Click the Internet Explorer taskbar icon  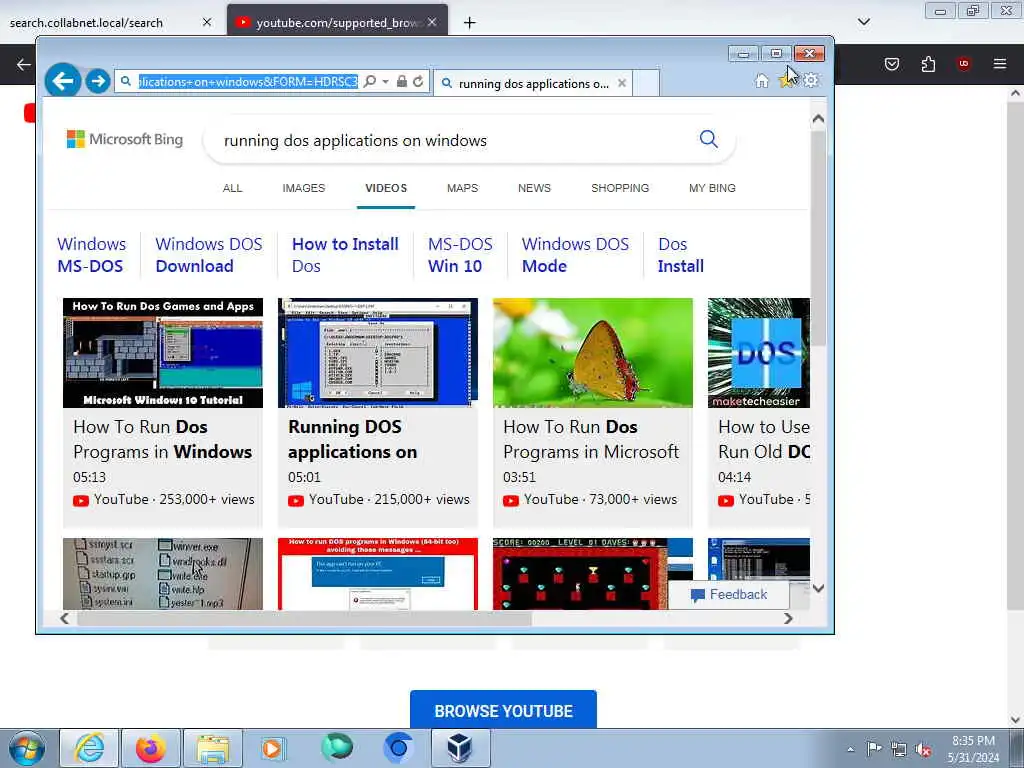pos(89,748)
